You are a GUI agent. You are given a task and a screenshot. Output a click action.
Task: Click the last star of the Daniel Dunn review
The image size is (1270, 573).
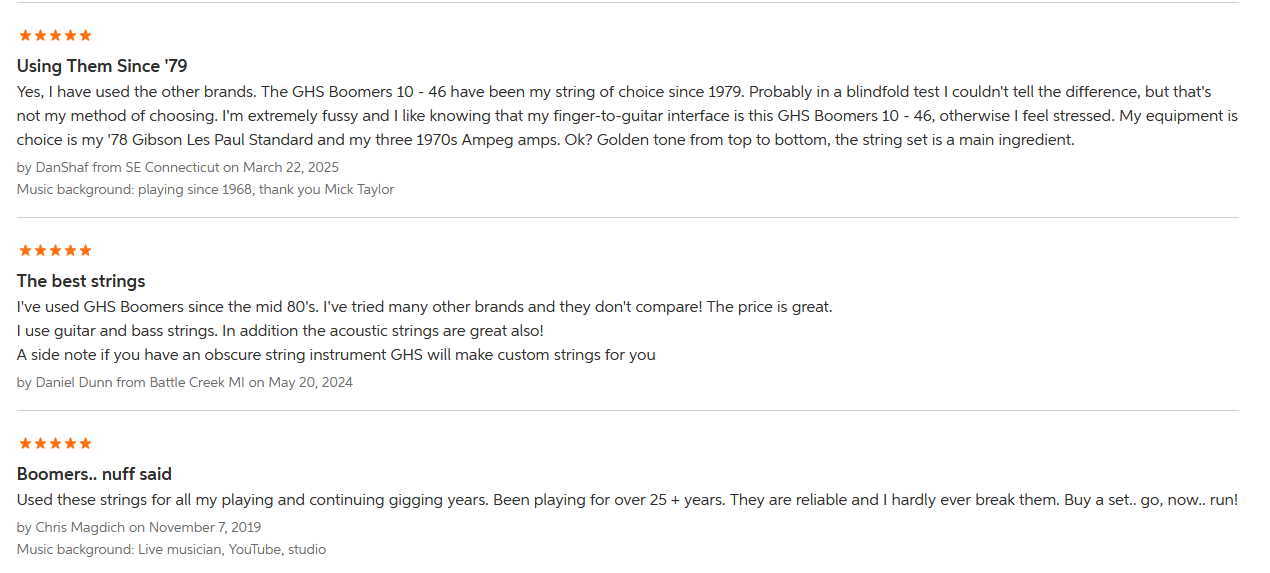[x=85, y=250]
